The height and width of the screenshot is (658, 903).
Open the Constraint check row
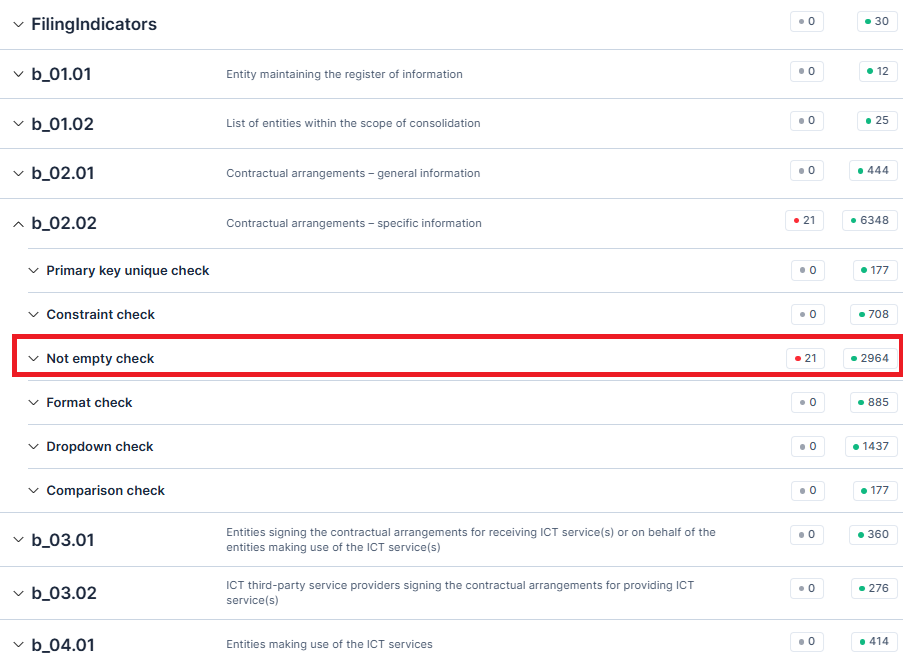[100, 315]
